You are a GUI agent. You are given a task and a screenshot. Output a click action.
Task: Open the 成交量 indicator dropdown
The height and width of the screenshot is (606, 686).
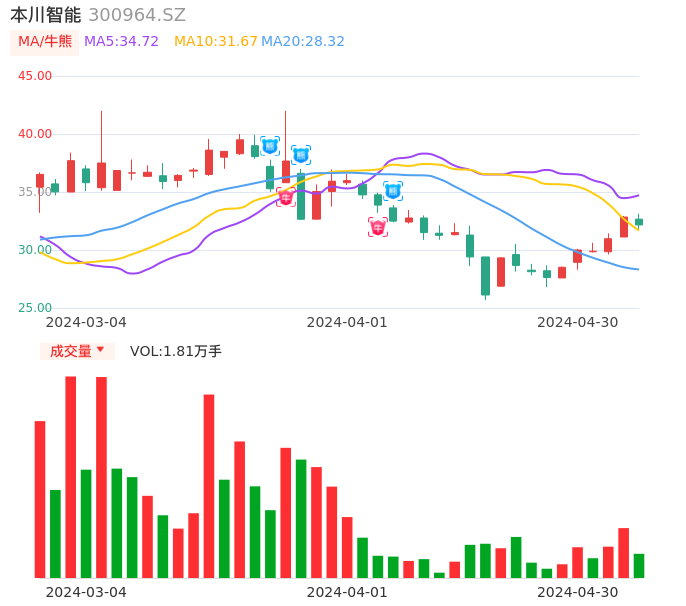[x=77, y=351]
